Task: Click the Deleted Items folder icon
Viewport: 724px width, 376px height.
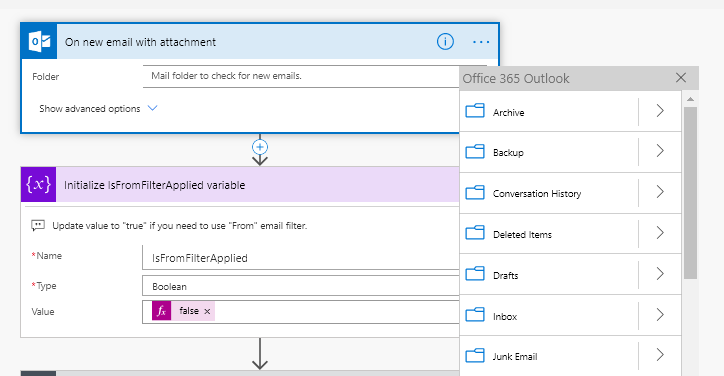Action: [x=475, y=233]
